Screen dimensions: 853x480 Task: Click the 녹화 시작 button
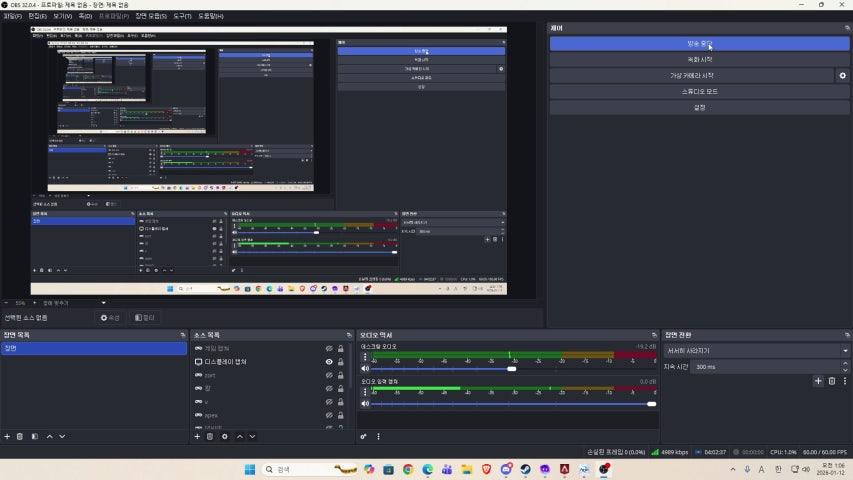point(699,60)
